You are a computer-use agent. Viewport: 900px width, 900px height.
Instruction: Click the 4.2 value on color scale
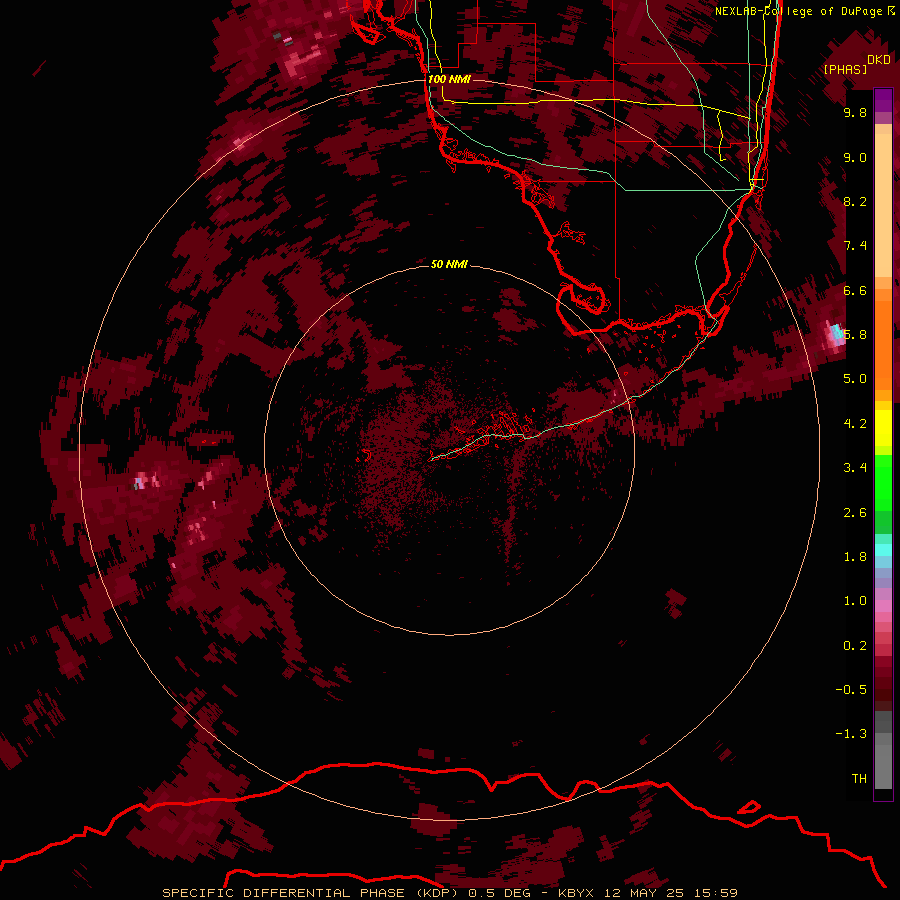[855, 424]
